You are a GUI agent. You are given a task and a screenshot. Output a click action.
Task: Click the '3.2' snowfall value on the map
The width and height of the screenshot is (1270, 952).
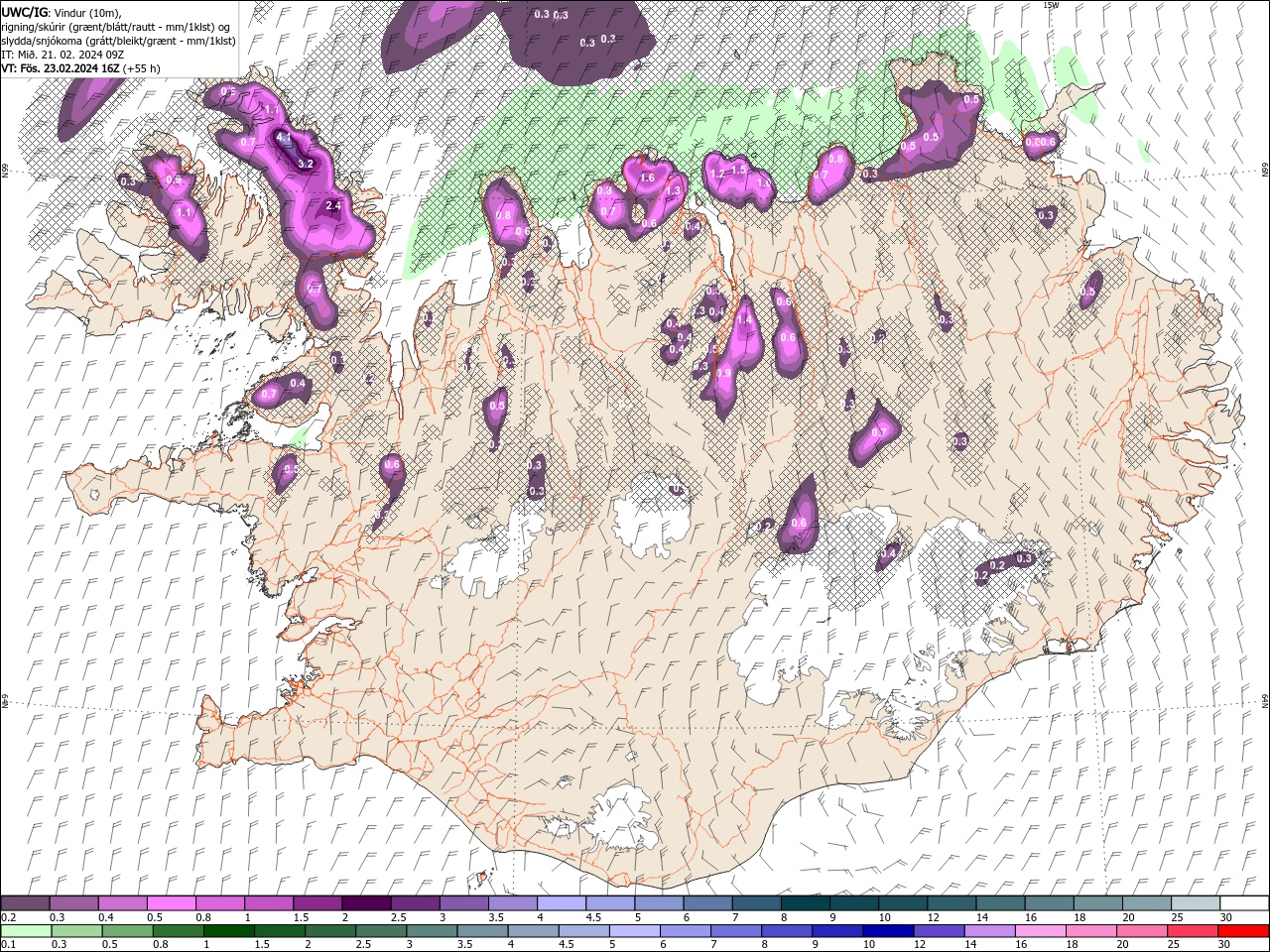(306, 164)
